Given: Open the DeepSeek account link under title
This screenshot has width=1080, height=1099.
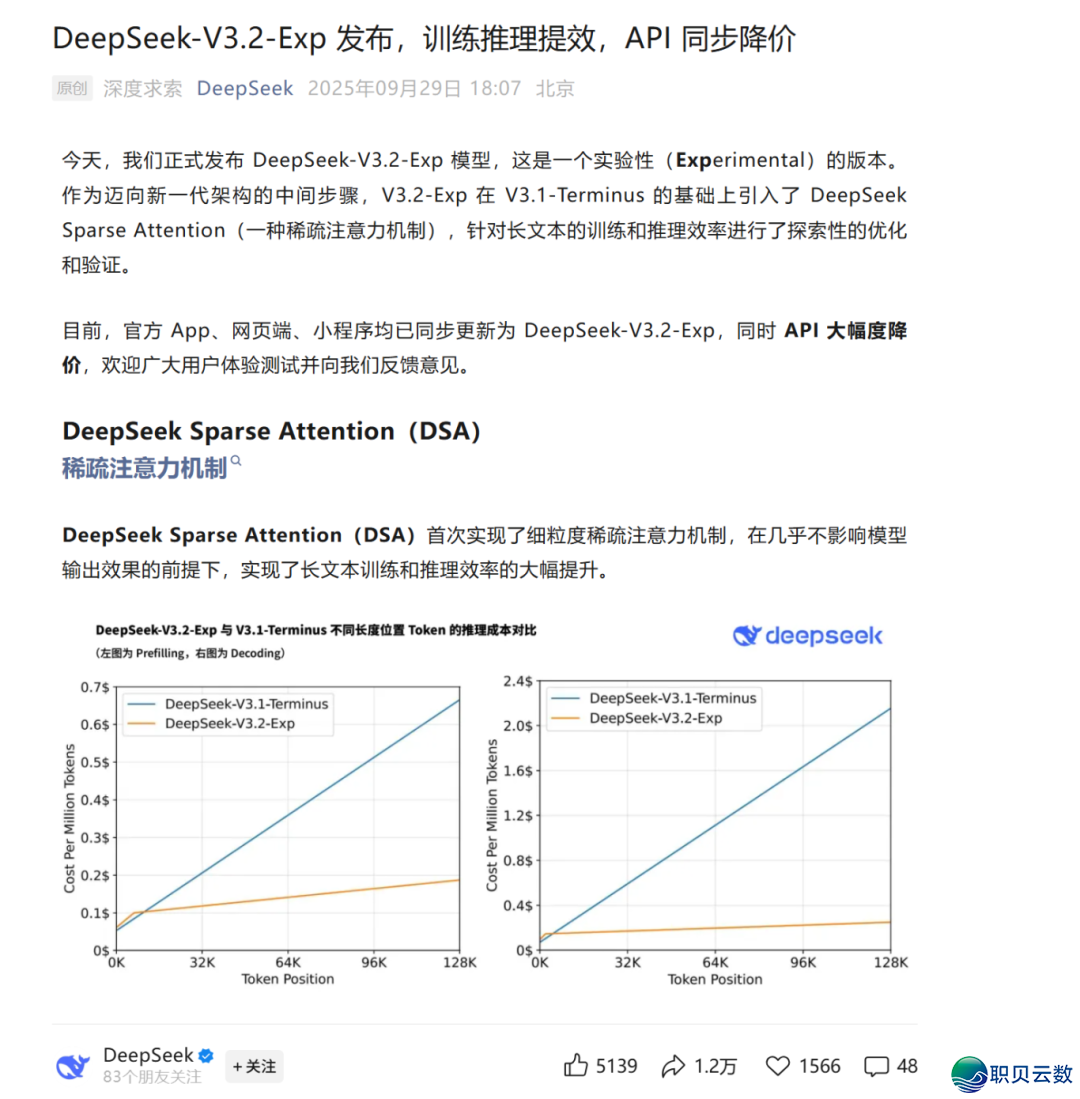Looking at the screenshot, I should (x=245, y=88).
